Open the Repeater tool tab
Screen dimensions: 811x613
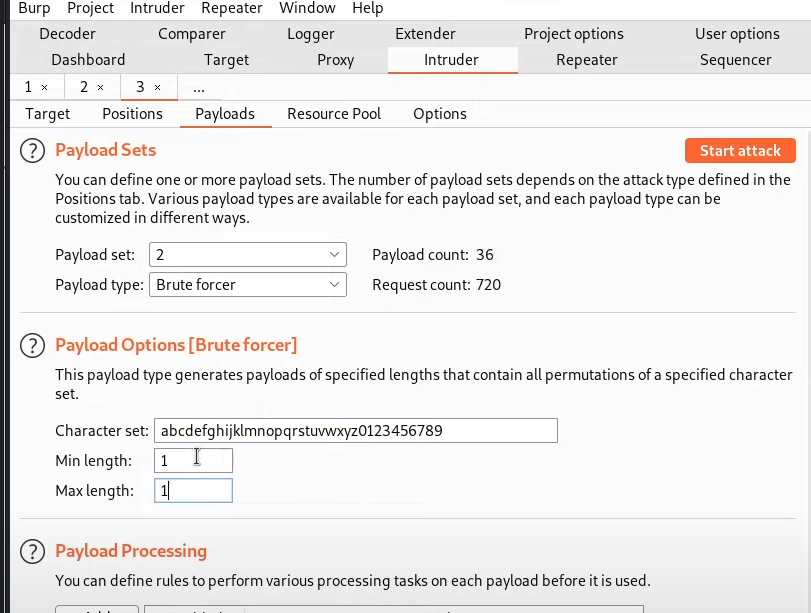[x=587, y=60]
